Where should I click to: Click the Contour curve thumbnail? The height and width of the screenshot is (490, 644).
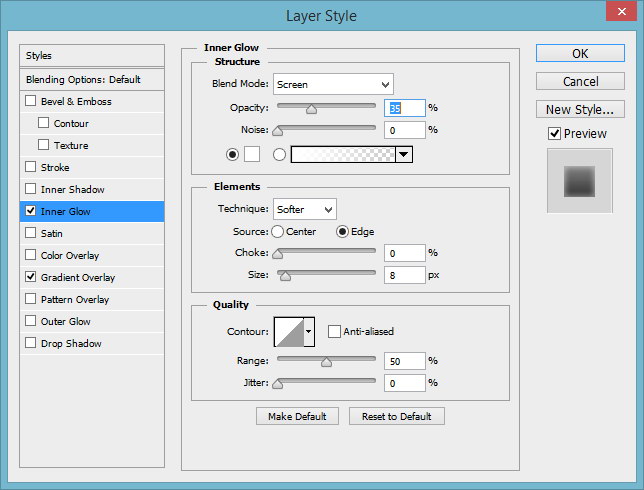click(289, 331)
